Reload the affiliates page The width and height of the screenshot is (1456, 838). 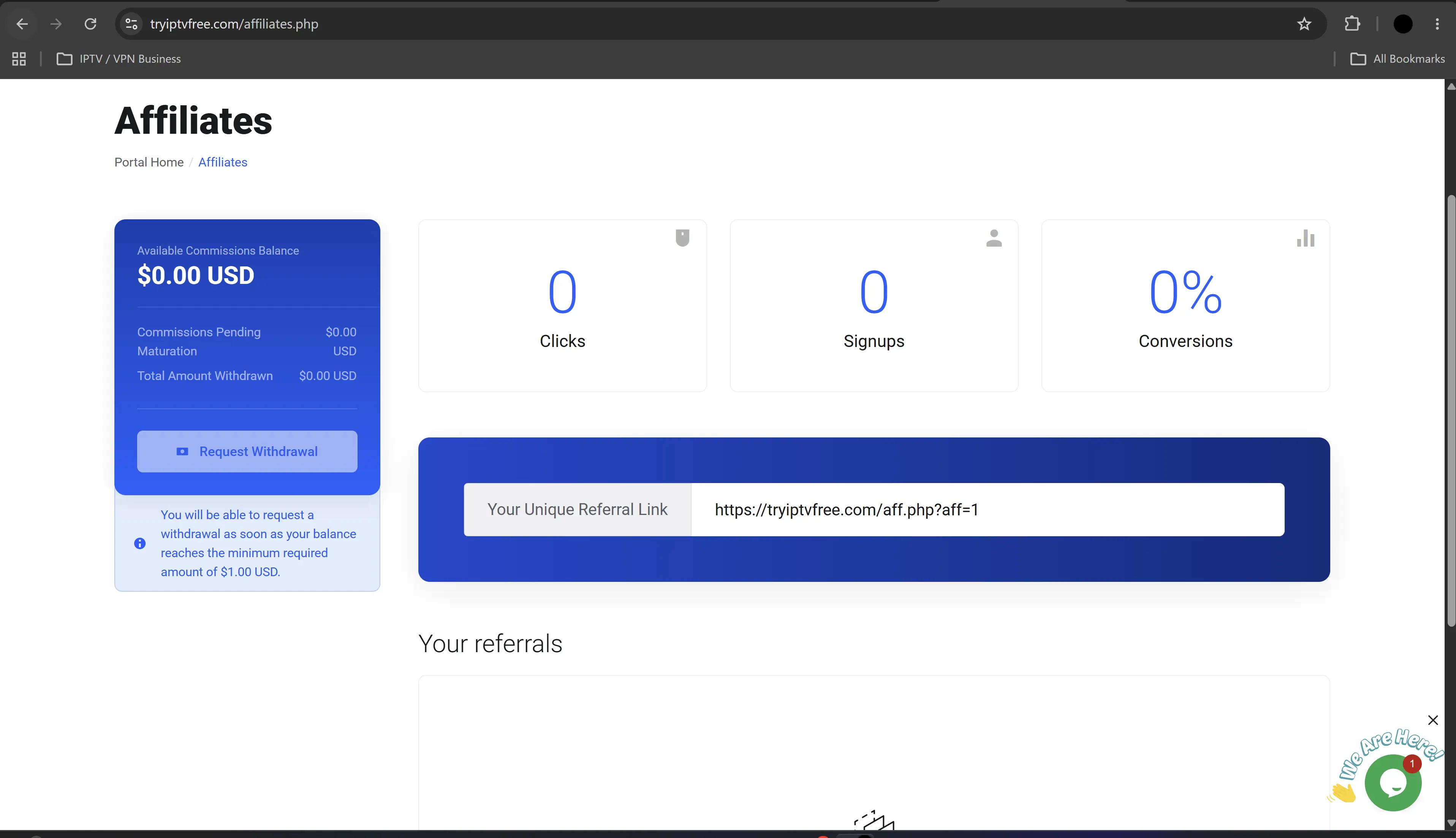90,24
